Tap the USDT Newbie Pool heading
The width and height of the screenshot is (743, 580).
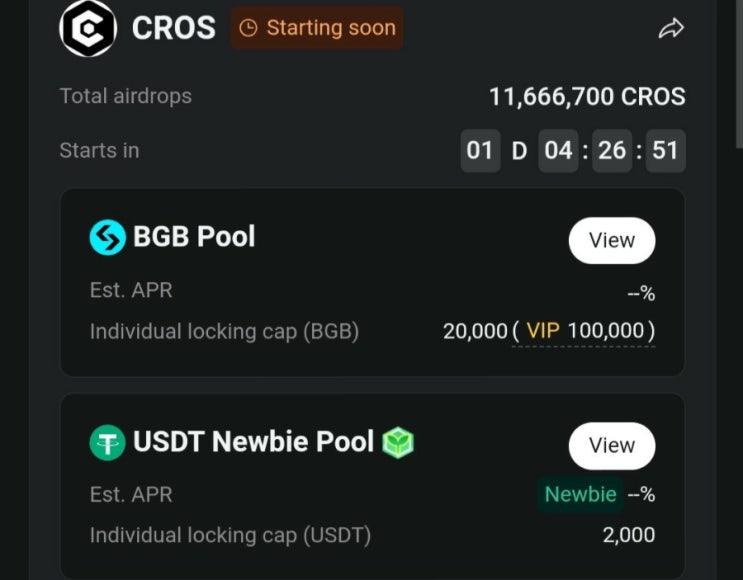tap(254, 442)
